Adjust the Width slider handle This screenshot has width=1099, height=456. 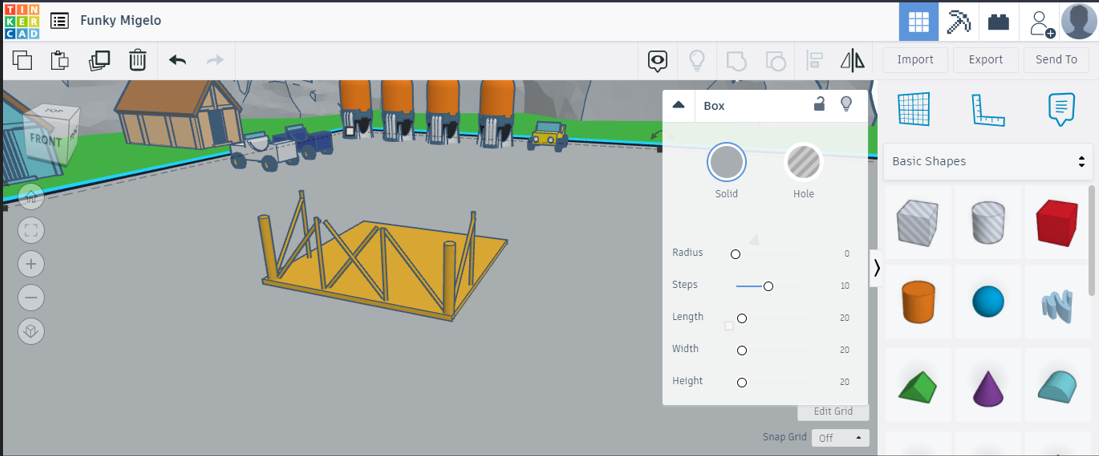[742, 350]
